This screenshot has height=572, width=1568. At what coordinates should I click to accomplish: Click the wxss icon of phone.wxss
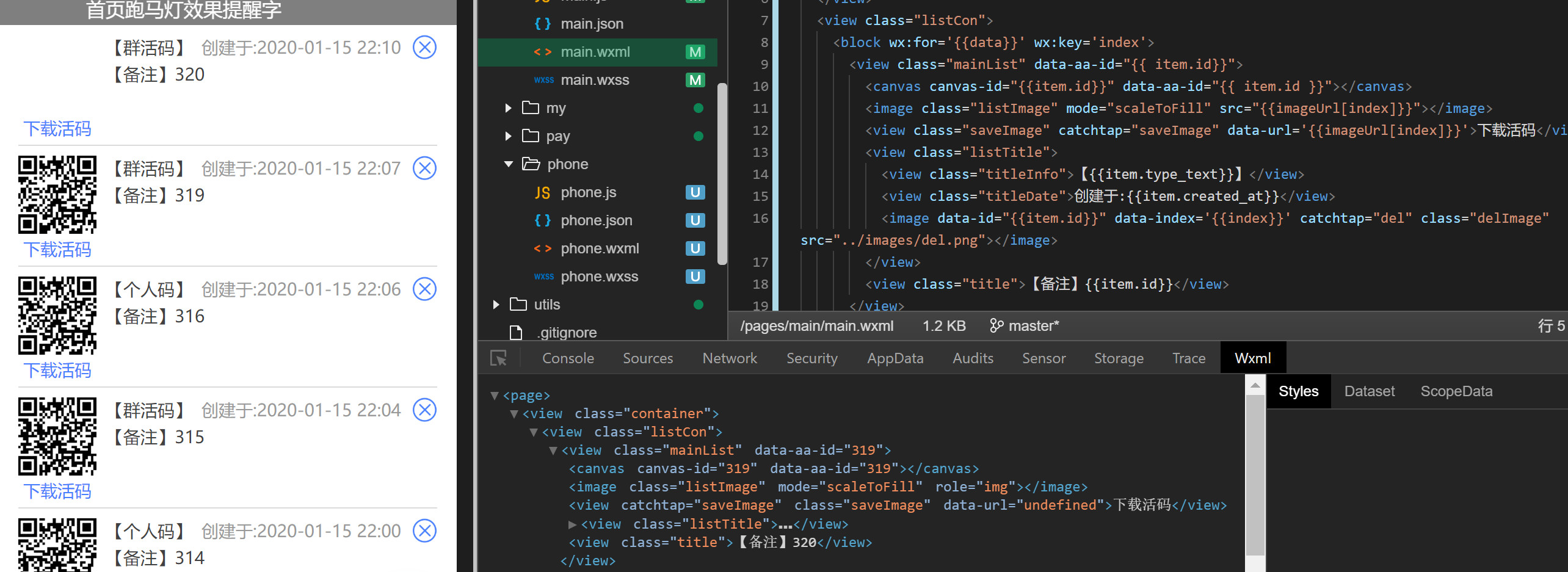(x=543, y=277)
